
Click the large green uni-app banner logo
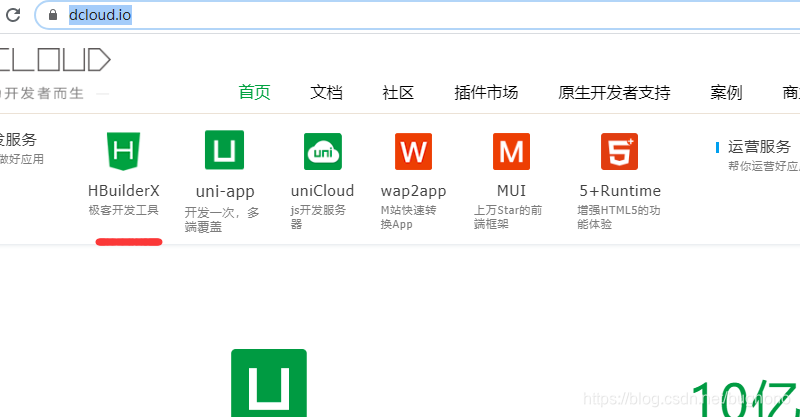269,383
